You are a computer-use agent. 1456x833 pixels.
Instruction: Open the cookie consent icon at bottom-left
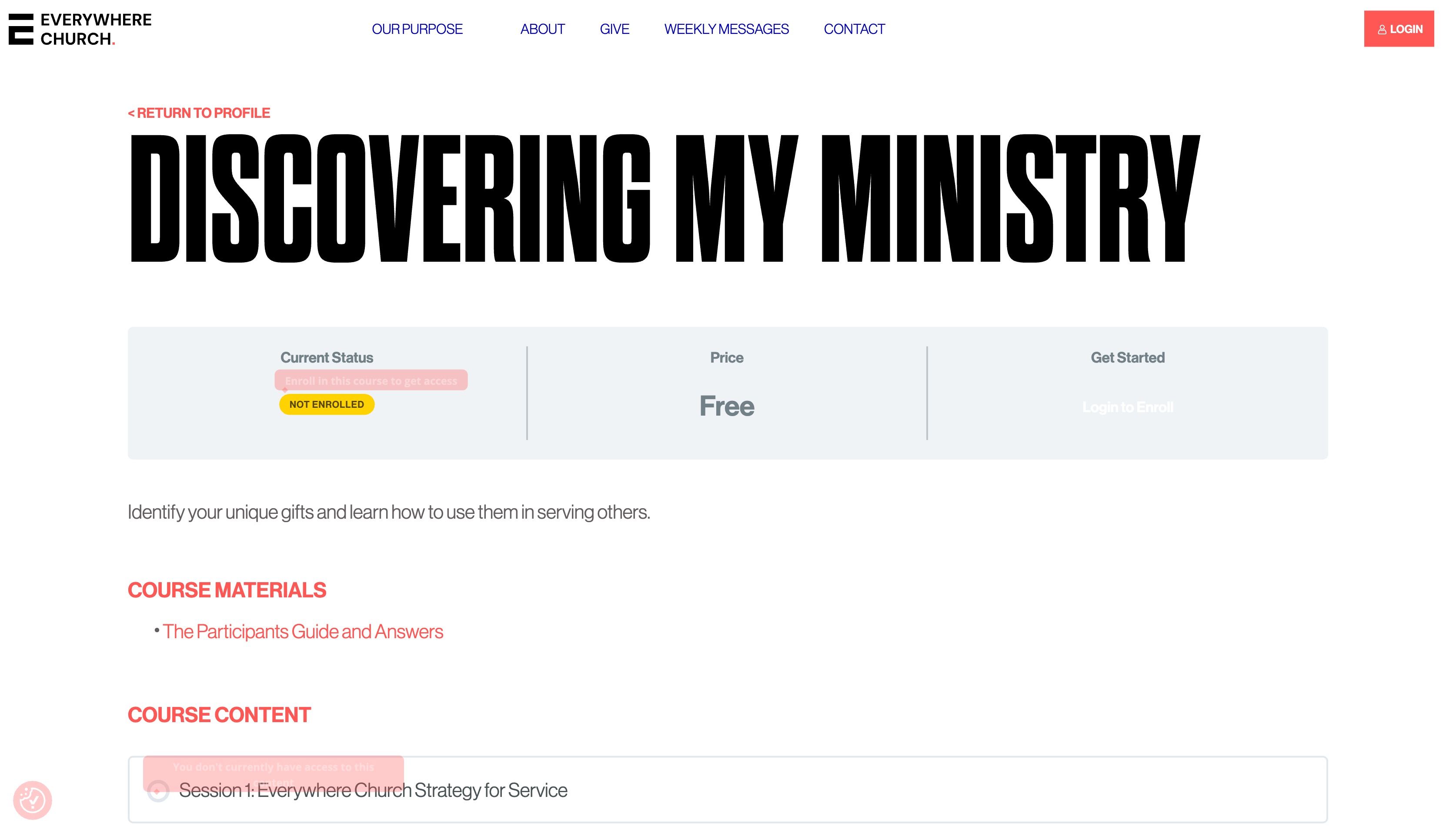33,800
